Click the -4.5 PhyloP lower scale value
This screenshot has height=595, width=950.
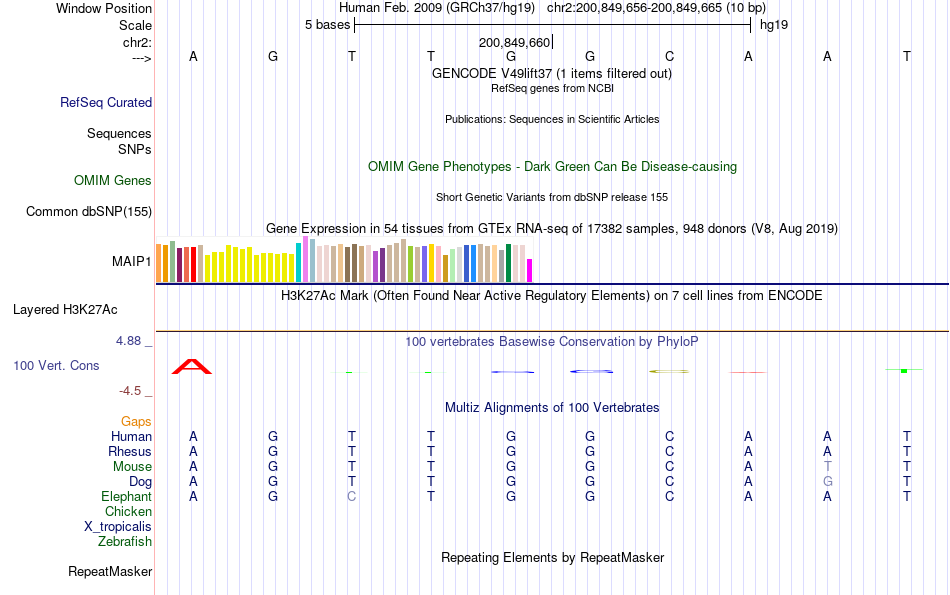(x=130, y=391)
